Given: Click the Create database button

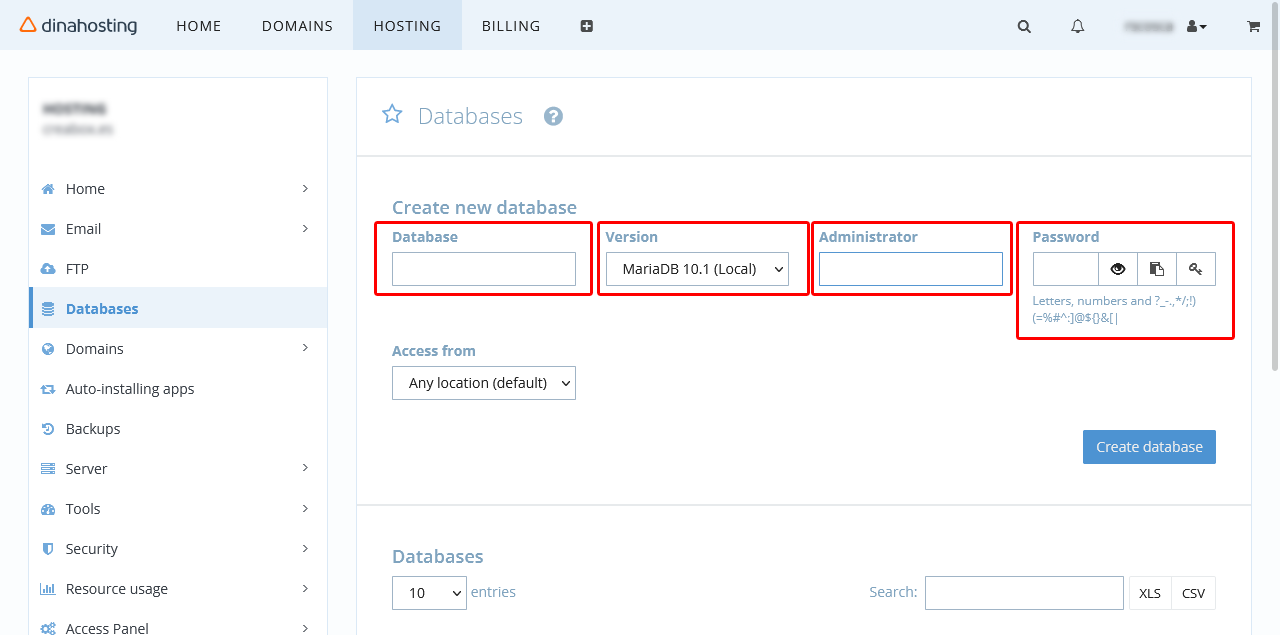Looking at the screenshot, I should (1149, 447).
